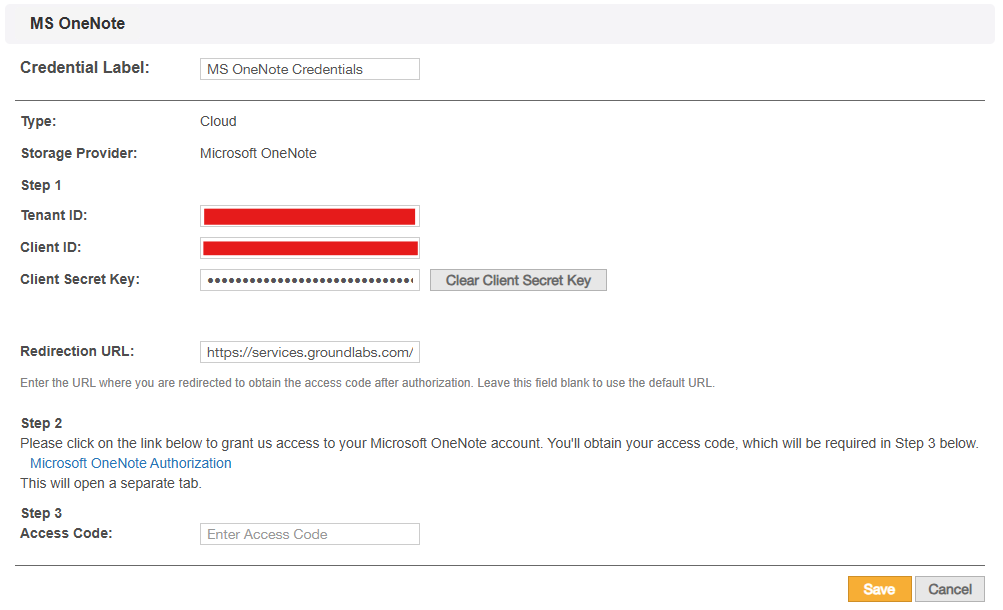Select the MS OneNote header title
This screenshot has height=610, width=1003.
(x=76, y=22)
